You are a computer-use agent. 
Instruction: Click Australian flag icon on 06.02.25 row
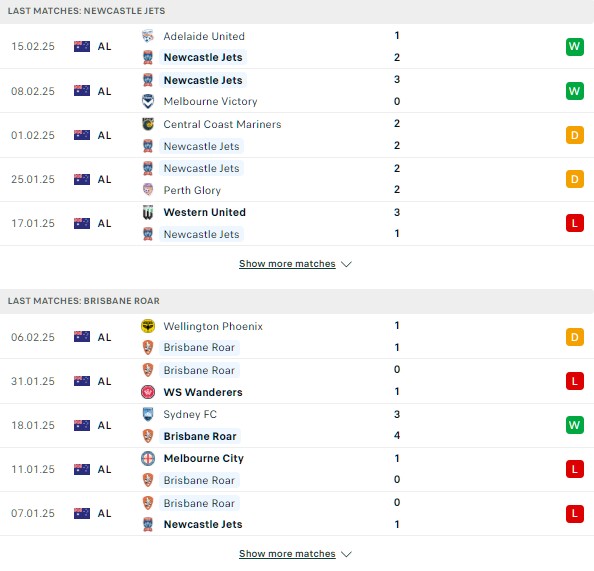[x=82, y=337]
